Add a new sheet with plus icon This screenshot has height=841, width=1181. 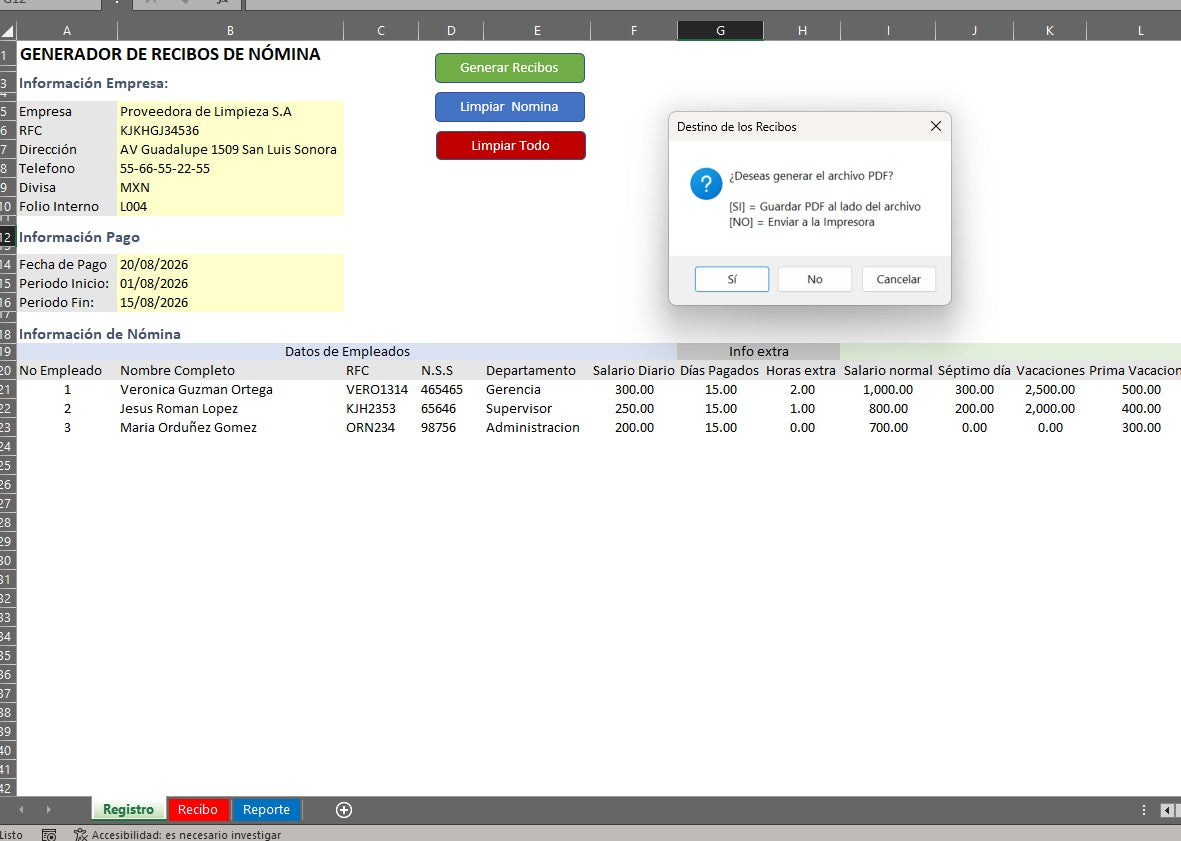pyautogui.click(x=343, y=809)
